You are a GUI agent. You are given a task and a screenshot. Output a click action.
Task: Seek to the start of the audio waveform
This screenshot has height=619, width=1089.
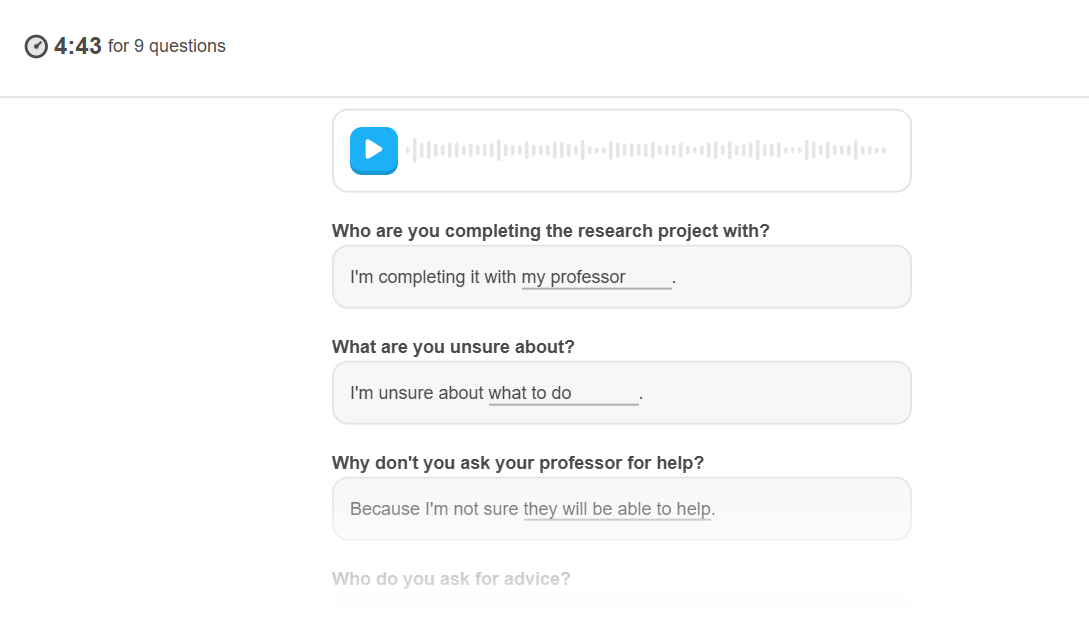(x=408, y=150)
